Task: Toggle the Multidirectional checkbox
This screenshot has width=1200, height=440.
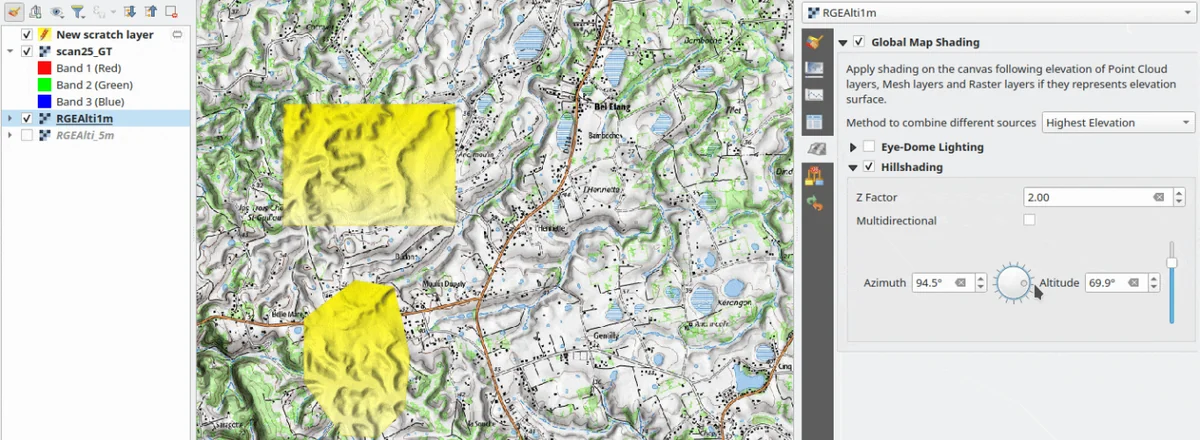Action: [x=1029, y=220]
